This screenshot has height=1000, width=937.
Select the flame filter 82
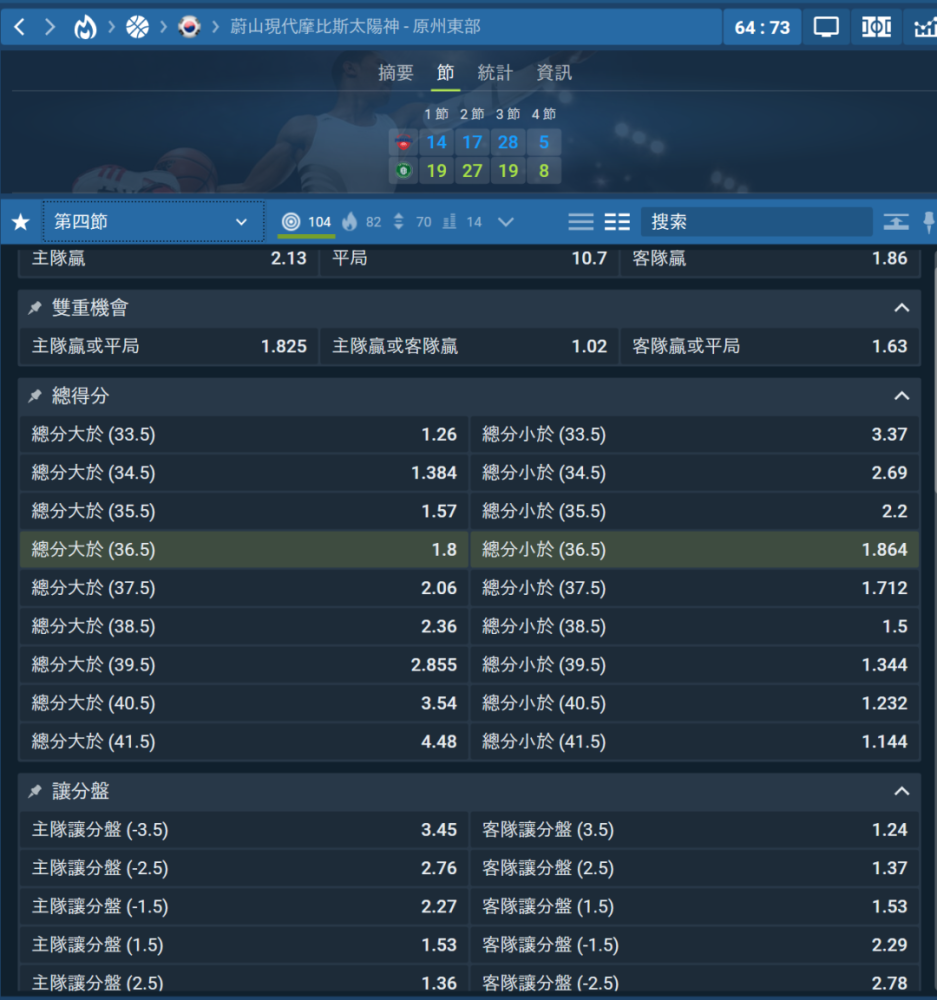point(361,222)
